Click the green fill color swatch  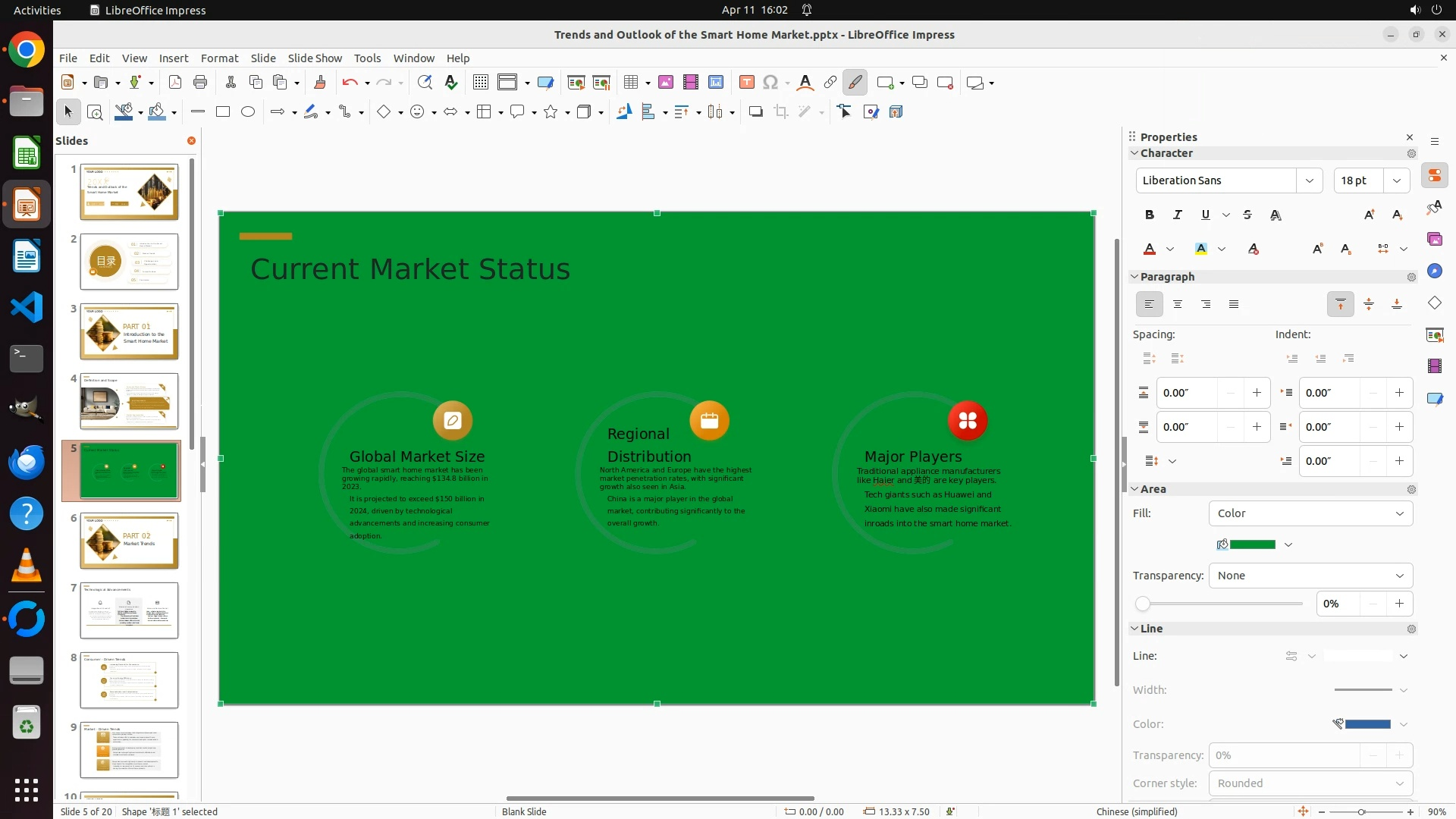(1252, 544)
